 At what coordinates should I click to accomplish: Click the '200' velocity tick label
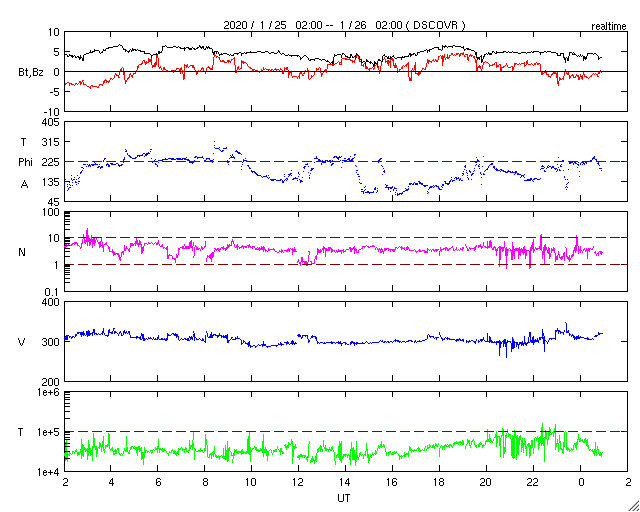(51, 382)
